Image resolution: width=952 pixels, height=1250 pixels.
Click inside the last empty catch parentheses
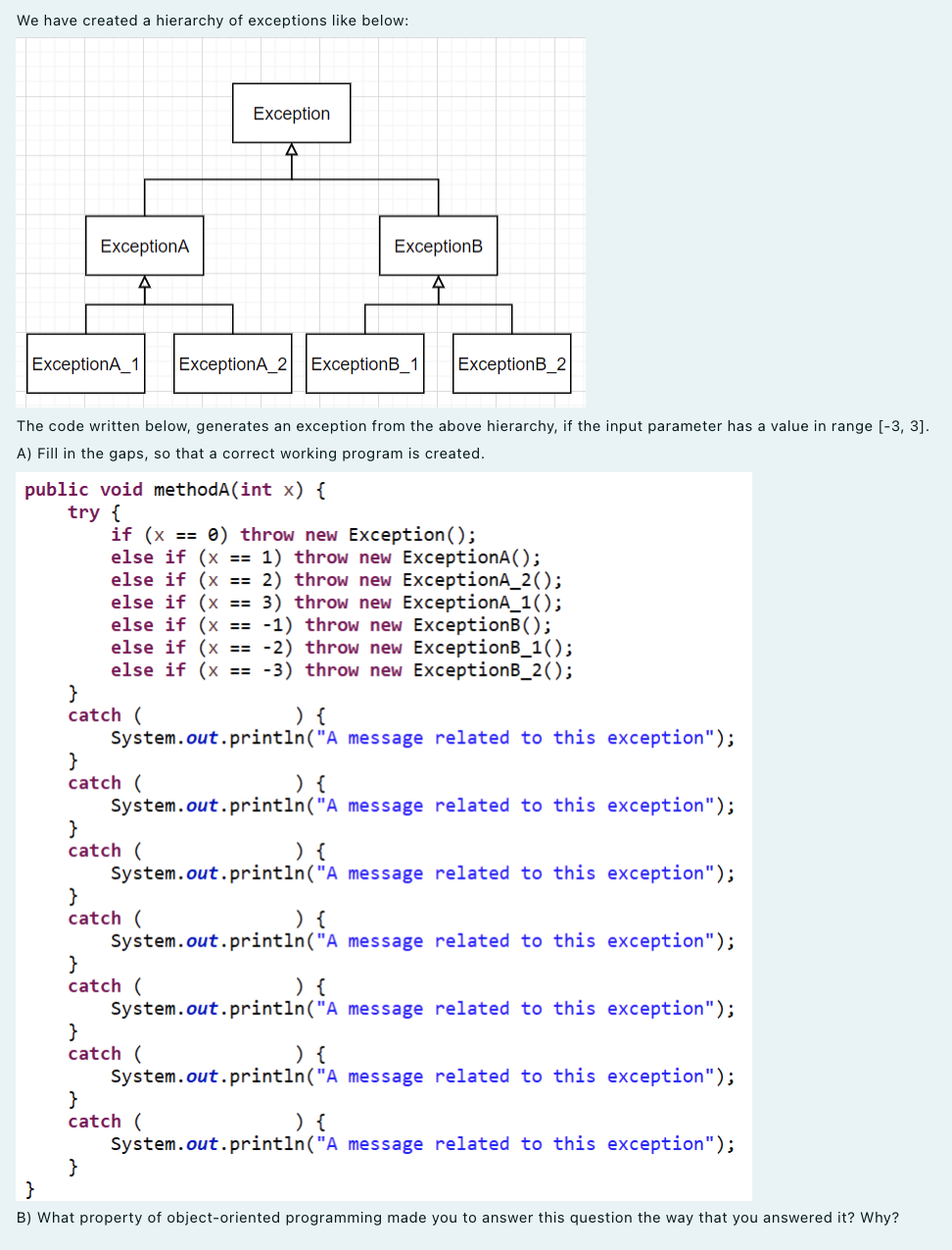[x=215, y=1121]
